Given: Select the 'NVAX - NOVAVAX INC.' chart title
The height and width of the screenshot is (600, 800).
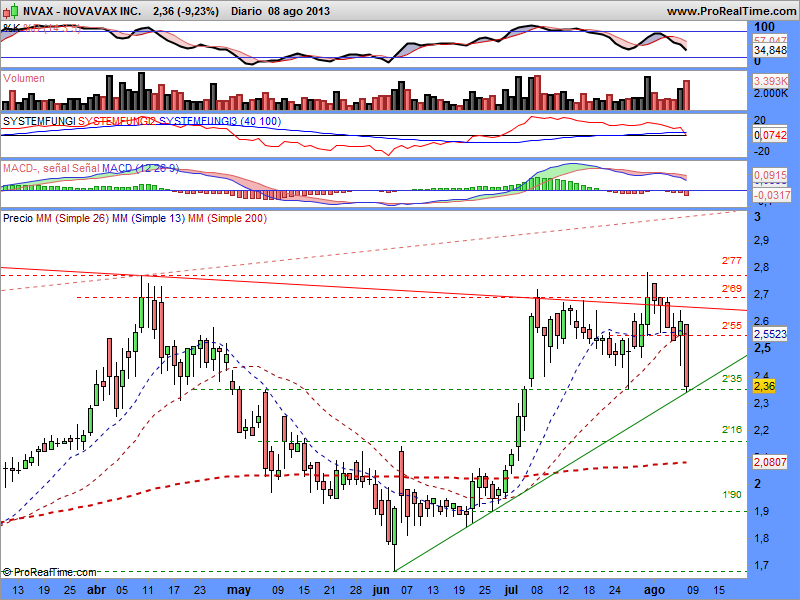Looking at the screenshot, I should pos(82,11).
